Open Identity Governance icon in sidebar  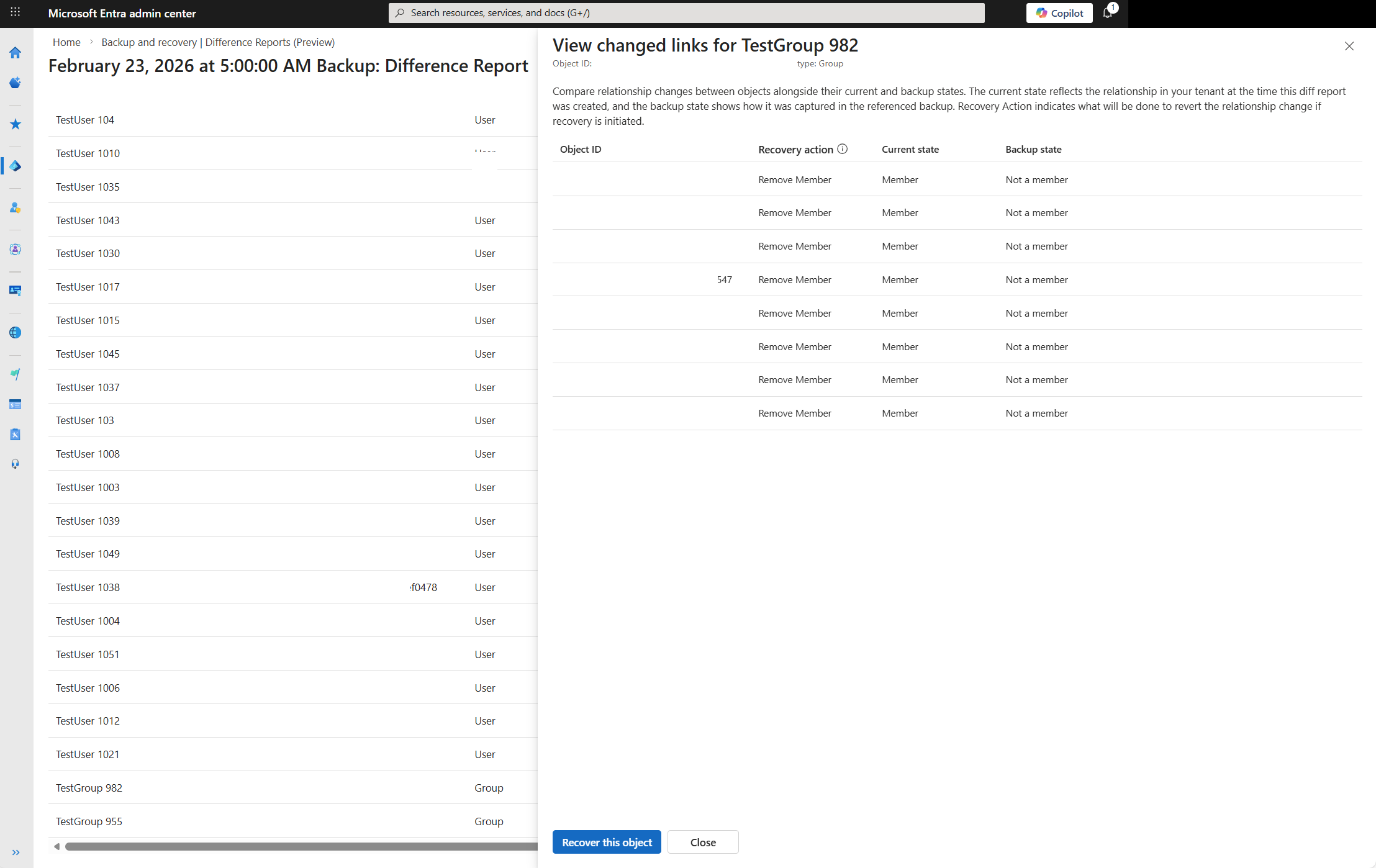[x=15, y=249]
